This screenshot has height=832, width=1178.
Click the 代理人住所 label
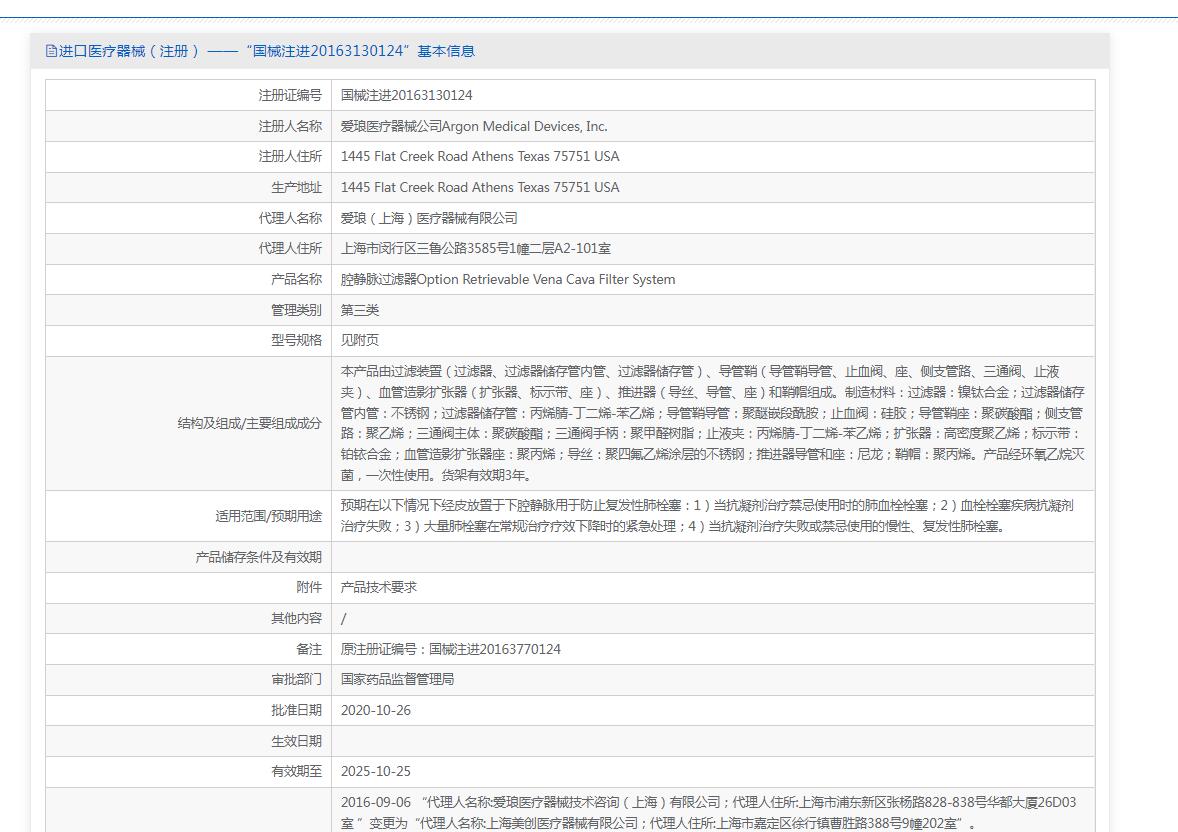[x=290, y=248]
